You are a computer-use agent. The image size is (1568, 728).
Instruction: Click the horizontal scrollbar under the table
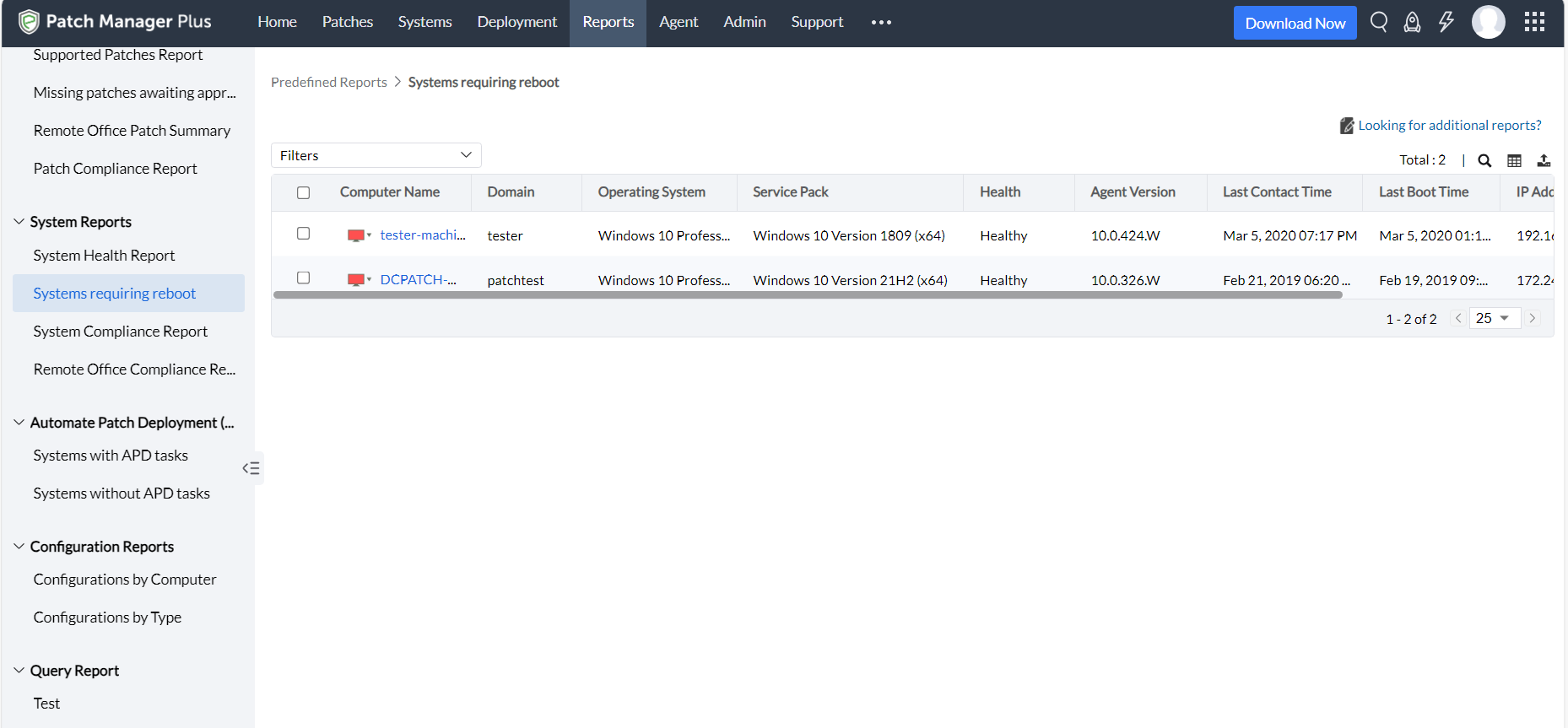point(807,295)
